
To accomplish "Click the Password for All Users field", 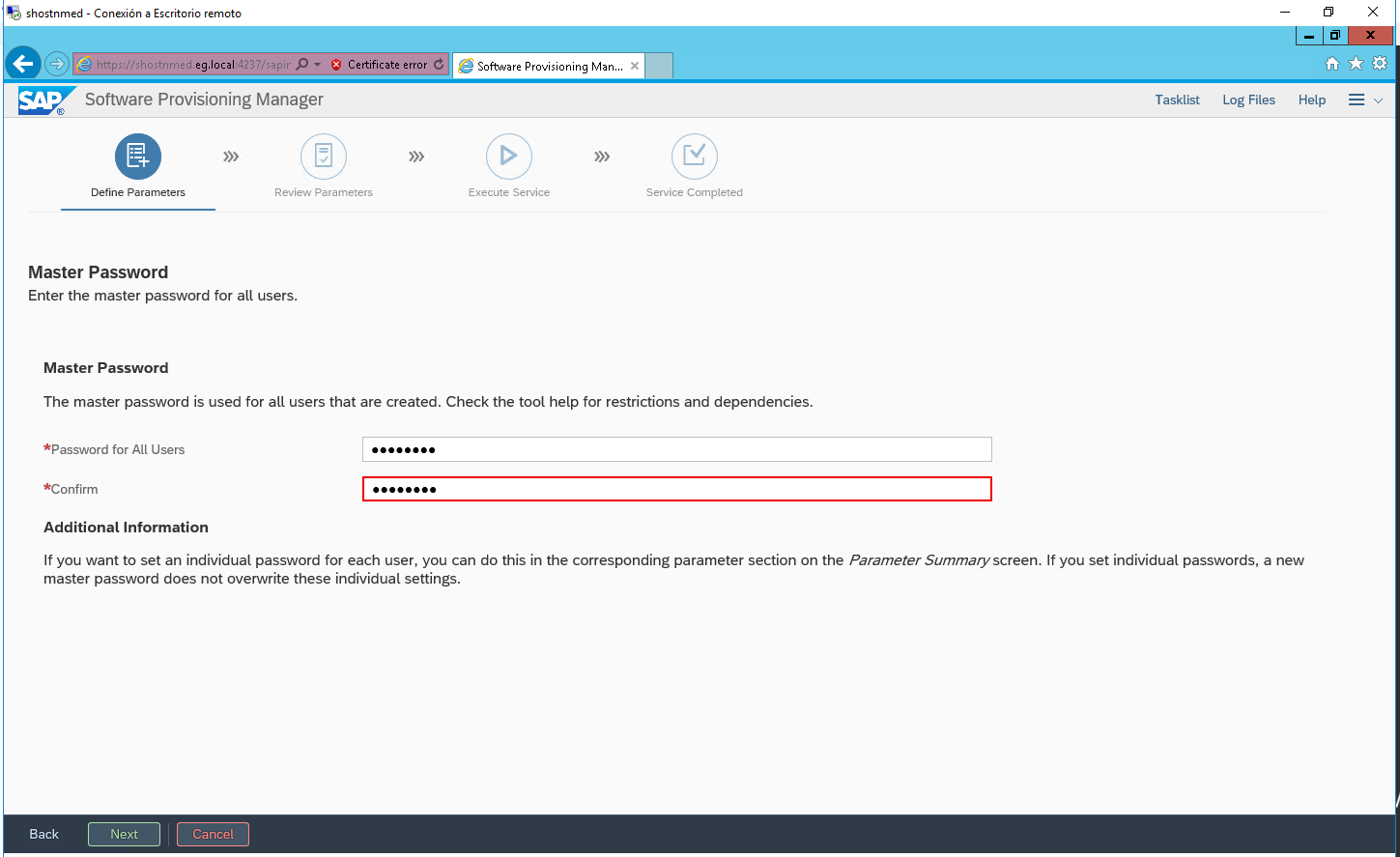I will click(677, 449).
